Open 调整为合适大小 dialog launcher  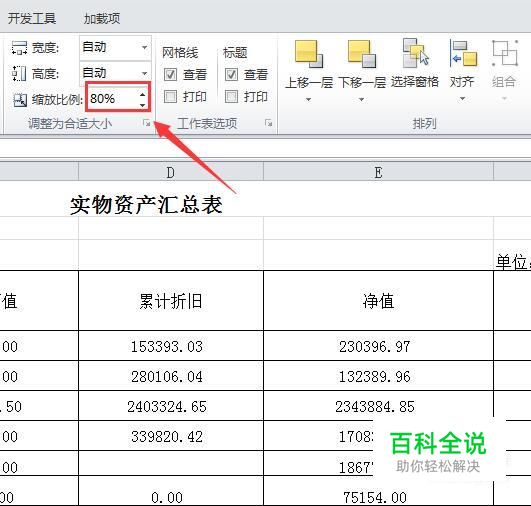coord(147,123)
